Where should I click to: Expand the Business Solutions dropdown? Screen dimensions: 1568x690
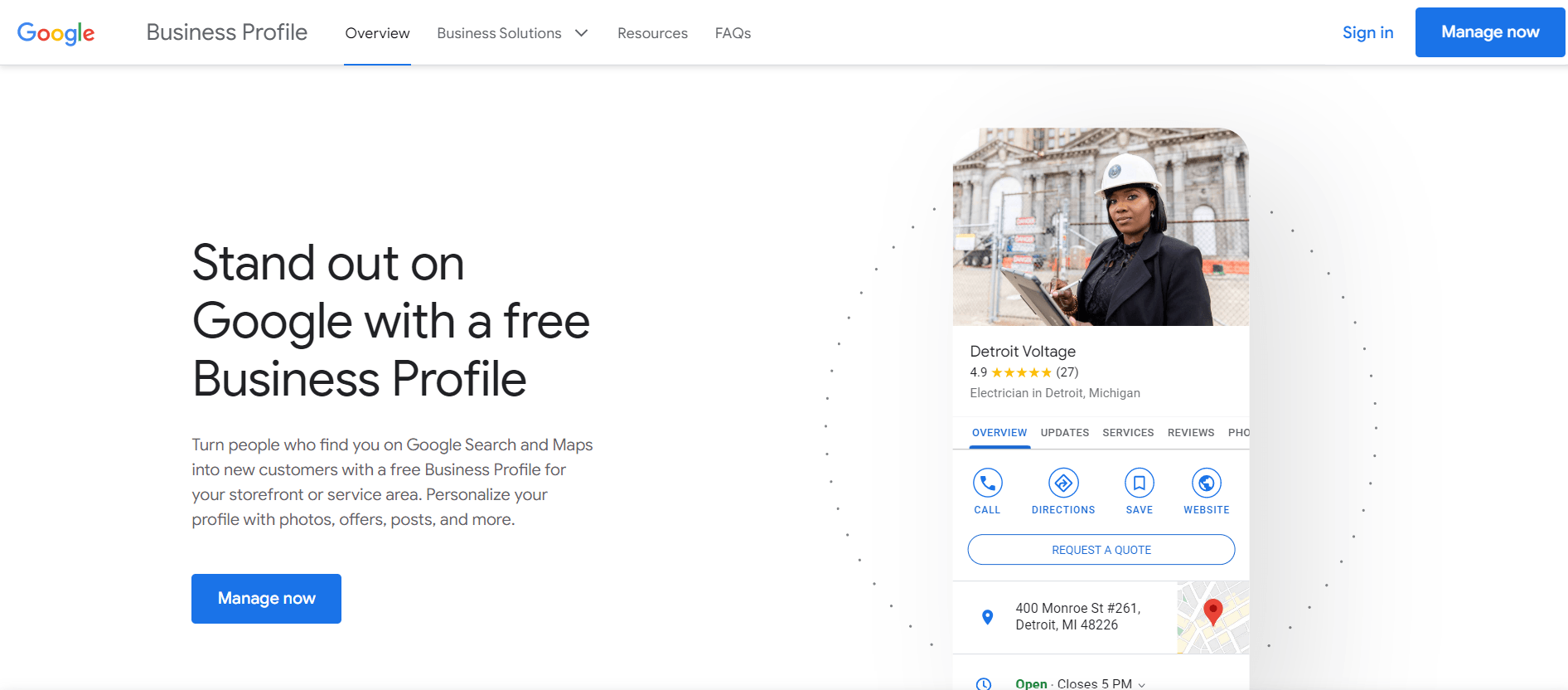512,33
